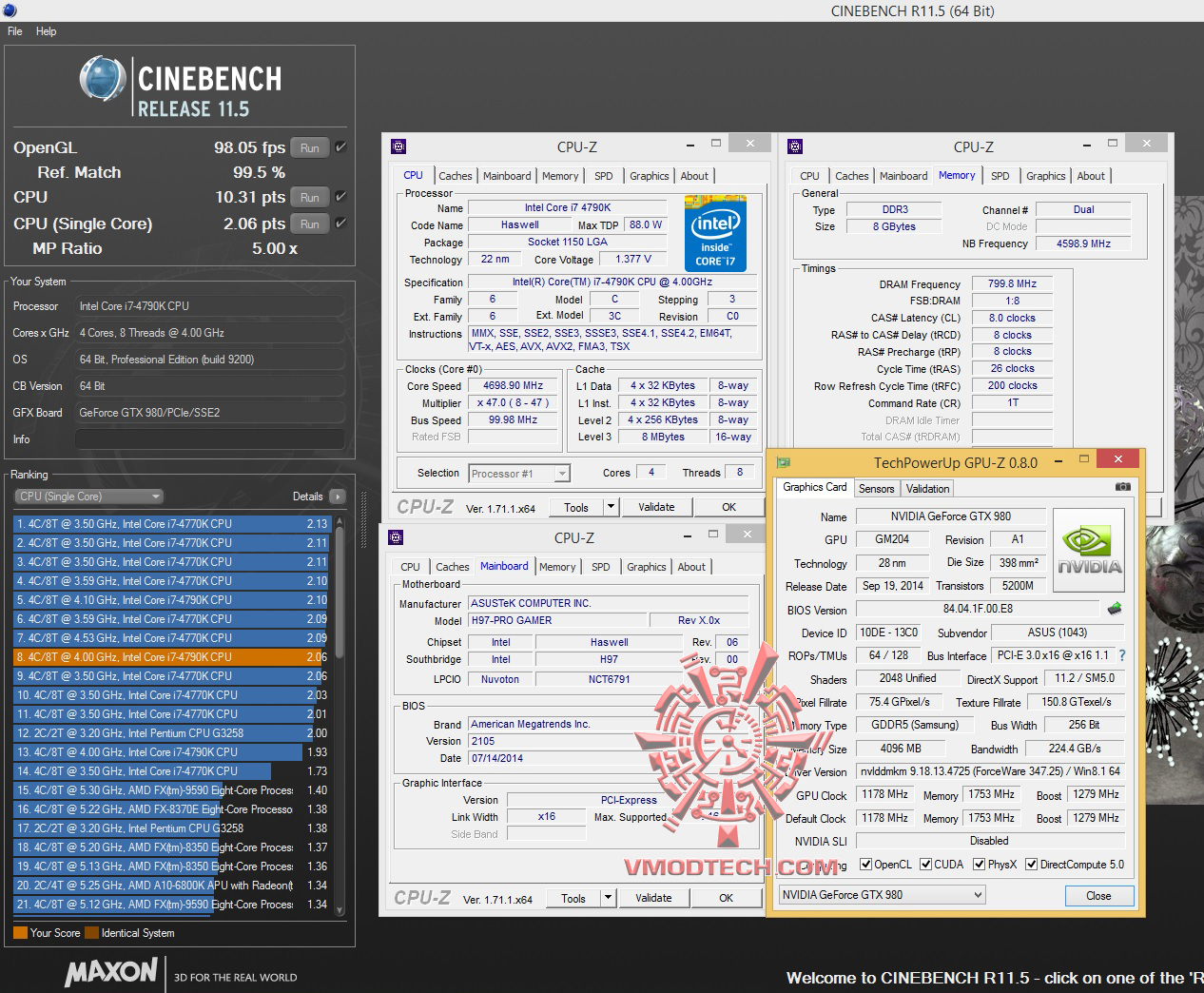
Task: Toggle the CPU test checkbox
Action: [340, 197]
